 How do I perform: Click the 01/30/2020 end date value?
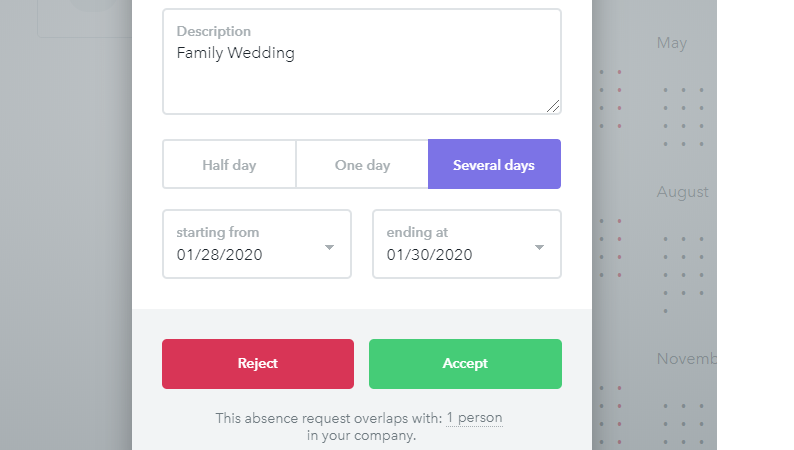tap(429, 255)
